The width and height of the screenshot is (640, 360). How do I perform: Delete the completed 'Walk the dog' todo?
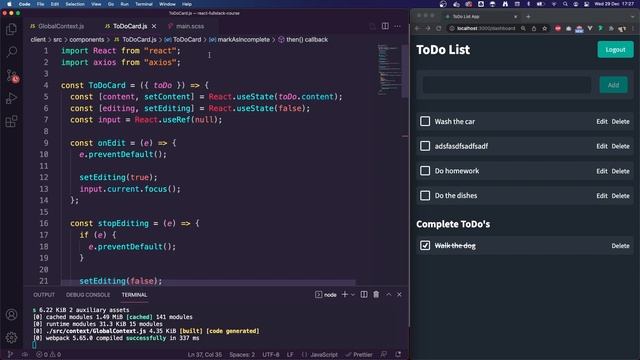coord(620,246)
